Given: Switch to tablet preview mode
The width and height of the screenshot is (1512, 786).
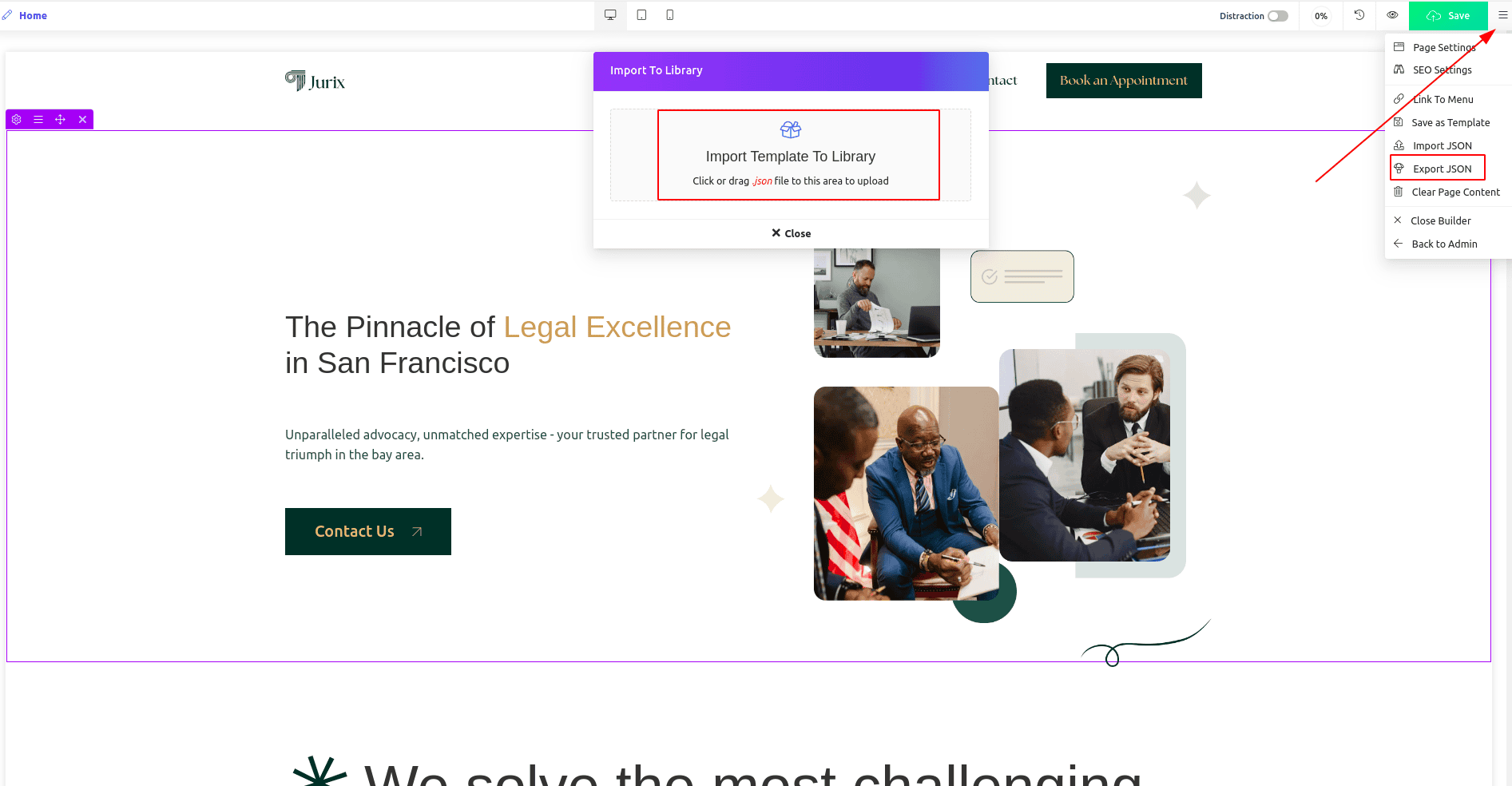Looking at the screenshot, I should pos(641,15).
